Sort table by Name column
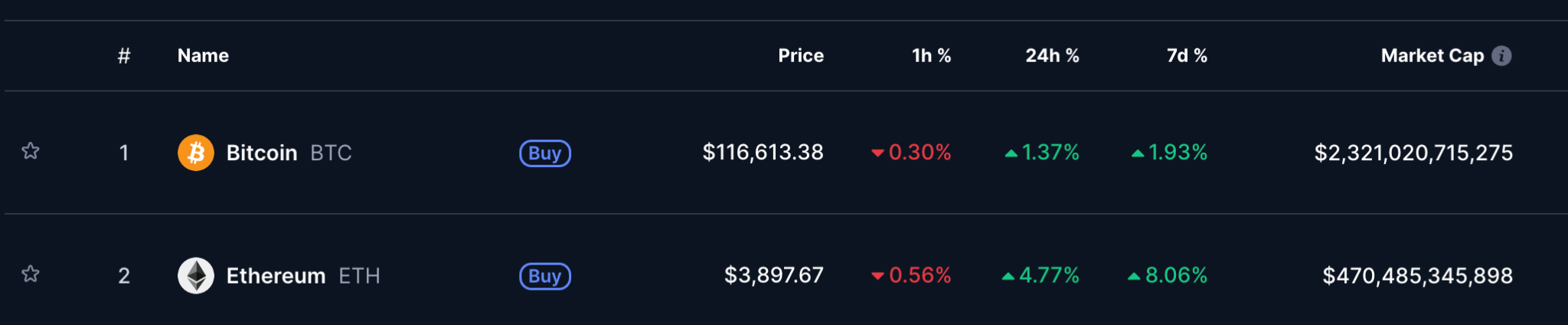Screen dimensions: 1568x325 203,56
